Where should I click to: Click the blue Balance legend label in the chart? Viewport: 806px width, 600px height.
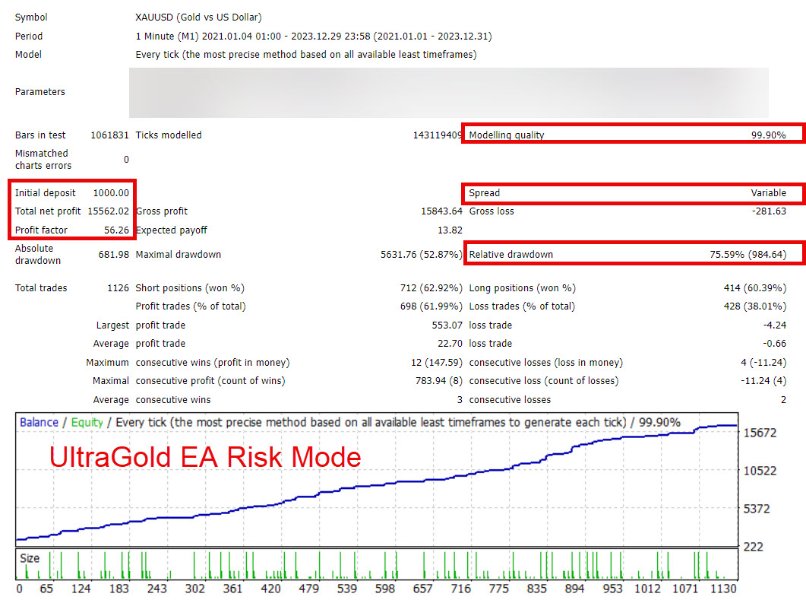[x=39, y=423]
